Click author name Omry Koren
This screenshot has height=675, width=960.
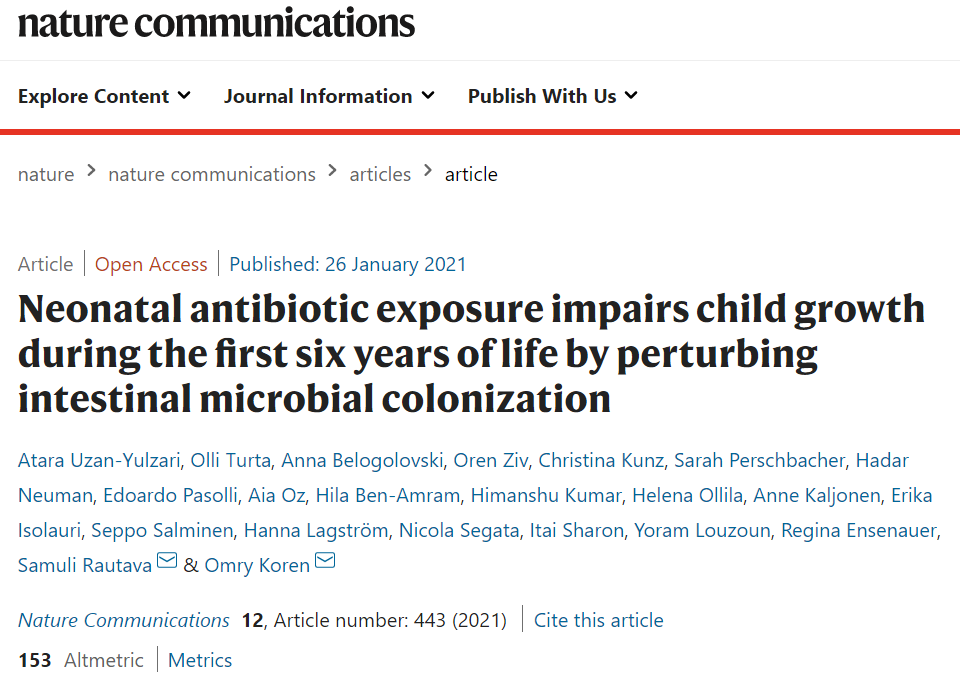257,565
